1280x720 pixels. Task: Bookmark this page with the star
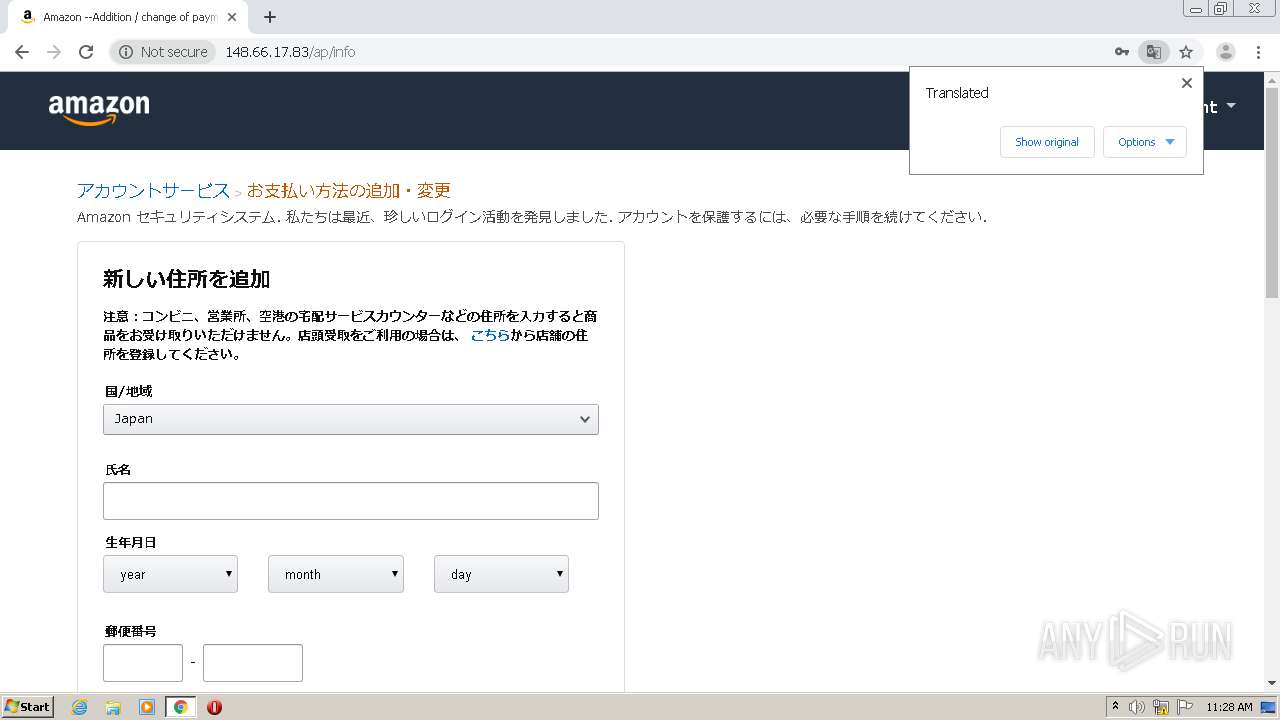click(x=1186, y=52)
